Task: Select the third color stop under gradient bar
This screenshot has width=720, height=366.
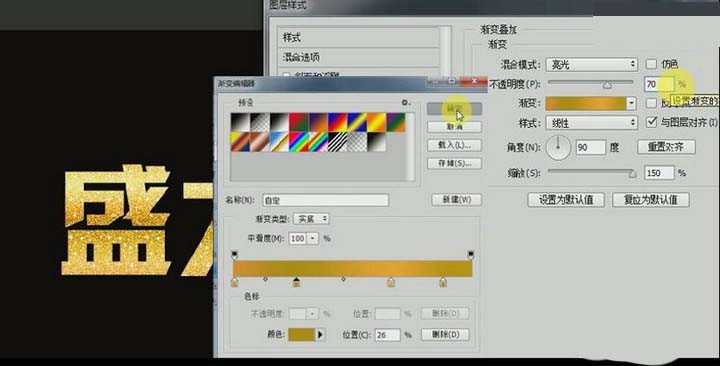Action: coord(390,282)
